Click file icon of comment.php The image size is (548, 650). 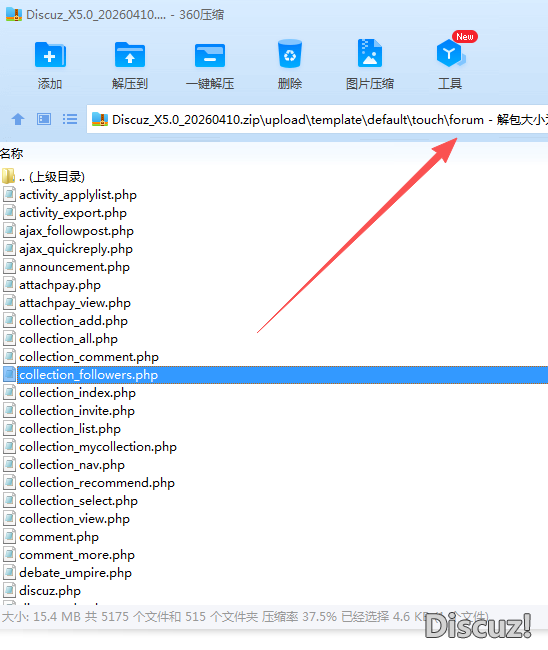pos(10,537)
